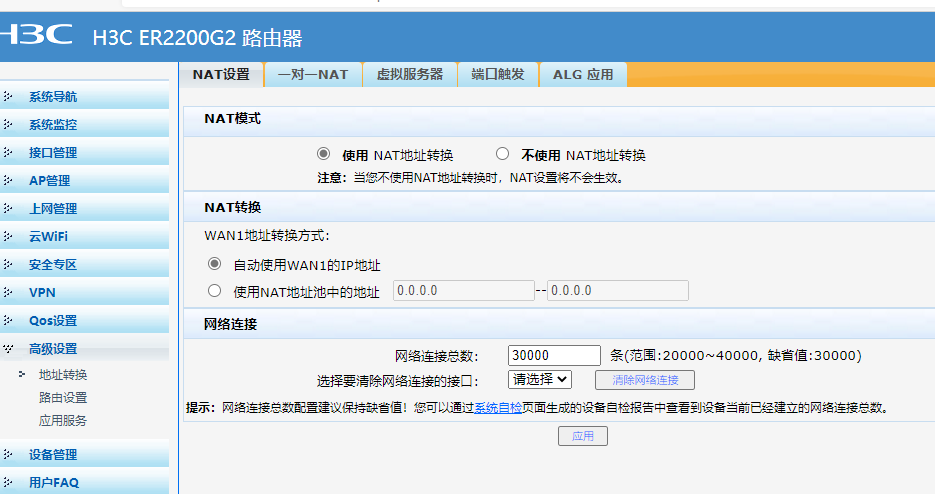Screen dimensions: 935x494
Task: Click the 网络连接 section heading
Action: coord(230,325)
